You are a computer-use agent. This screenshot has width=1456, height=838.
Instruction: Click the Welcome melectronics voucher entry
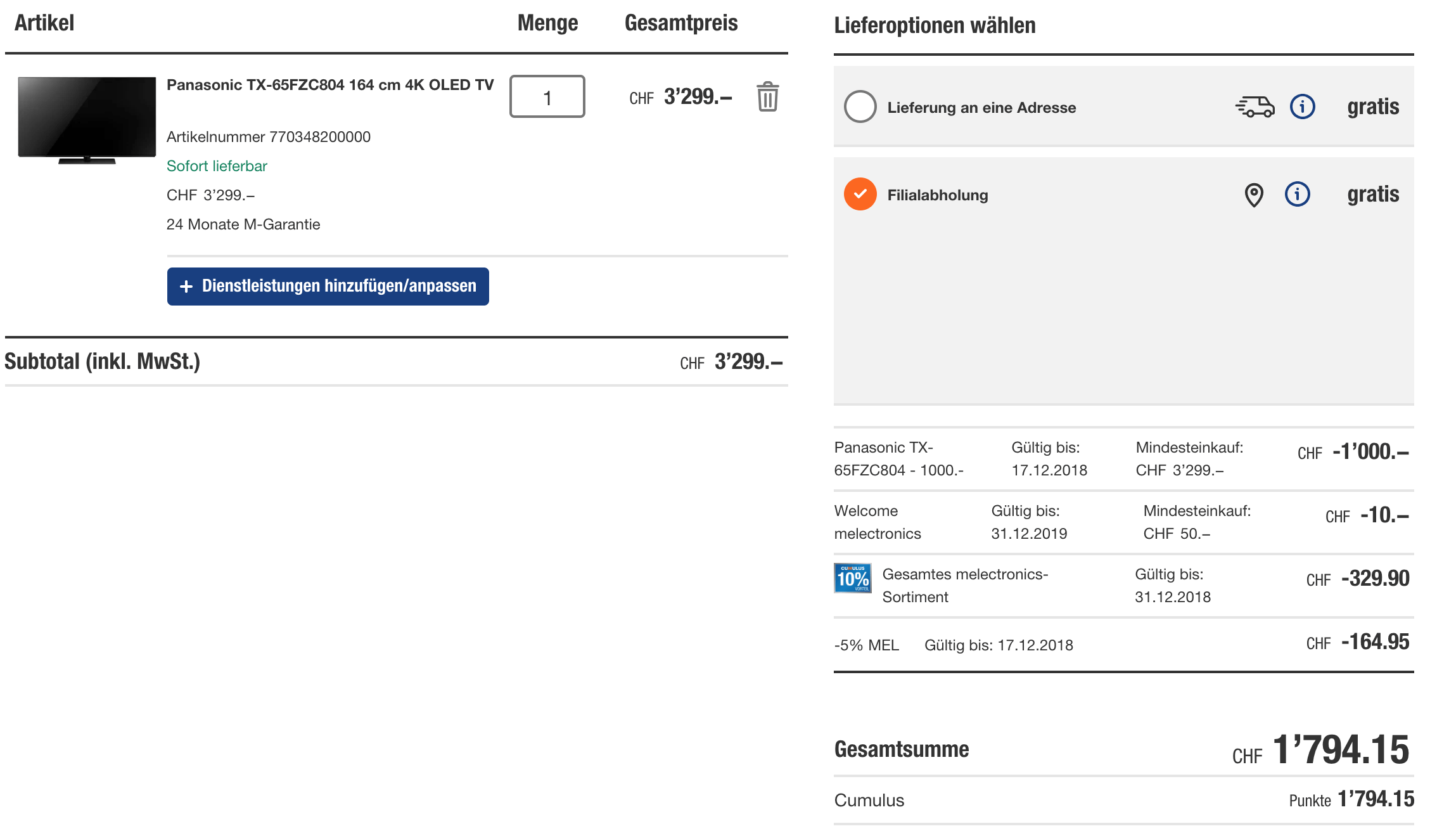click(x=877, y=522)
